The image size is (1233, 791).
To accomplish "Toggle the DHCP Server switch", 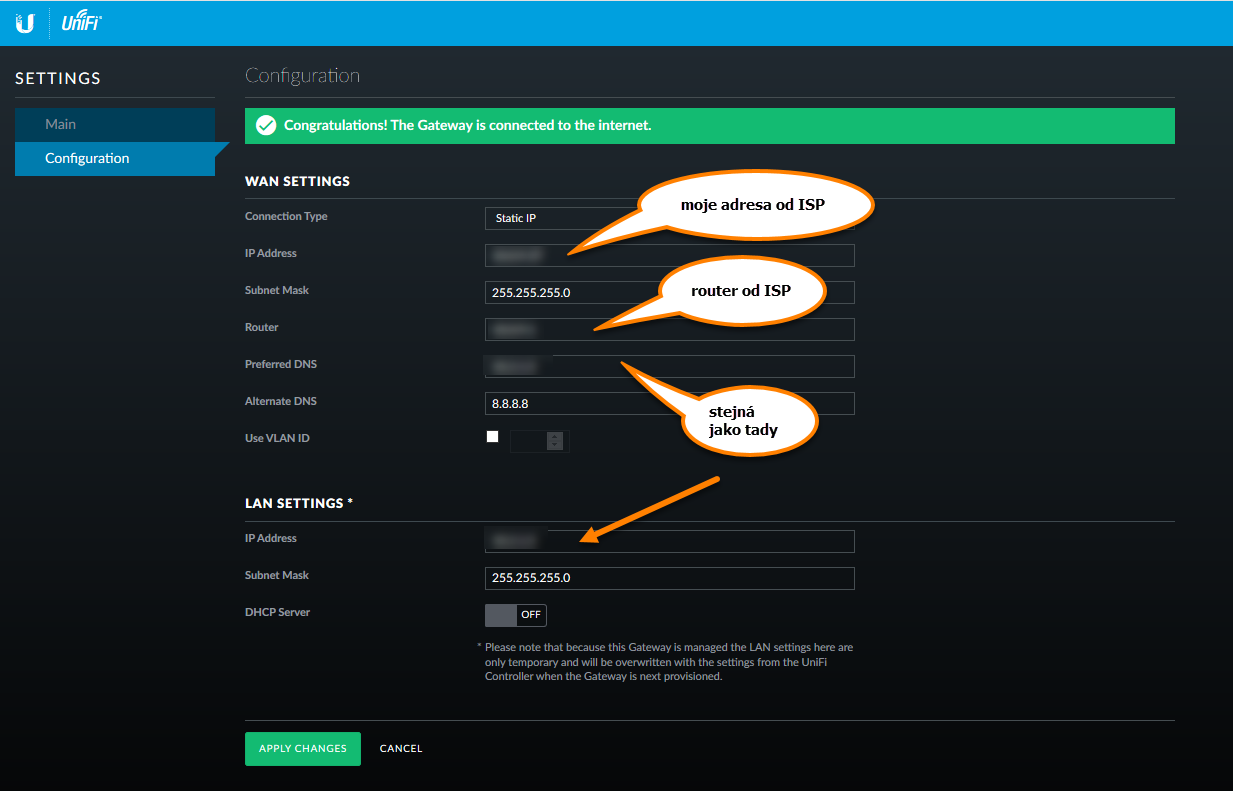I will tap(516, 614).
